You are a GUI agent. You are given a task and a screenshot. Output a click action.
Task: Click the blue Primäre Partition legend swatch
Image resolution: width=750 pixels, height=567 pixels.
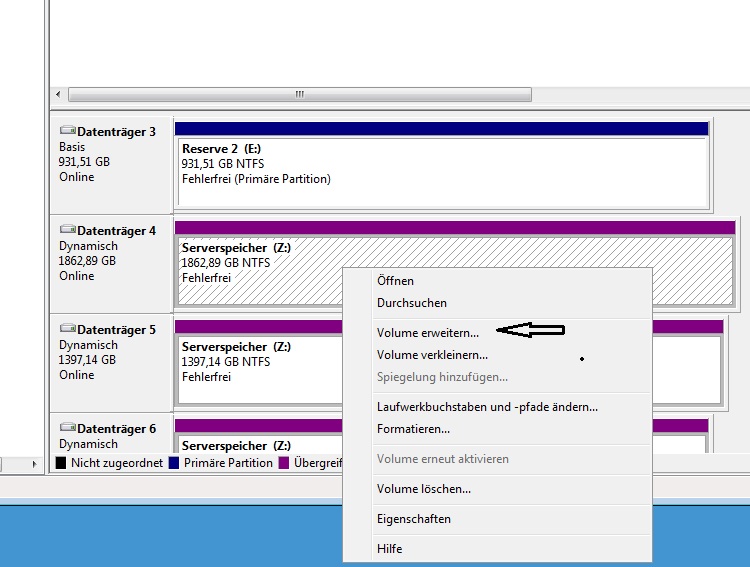click(174, 463)
